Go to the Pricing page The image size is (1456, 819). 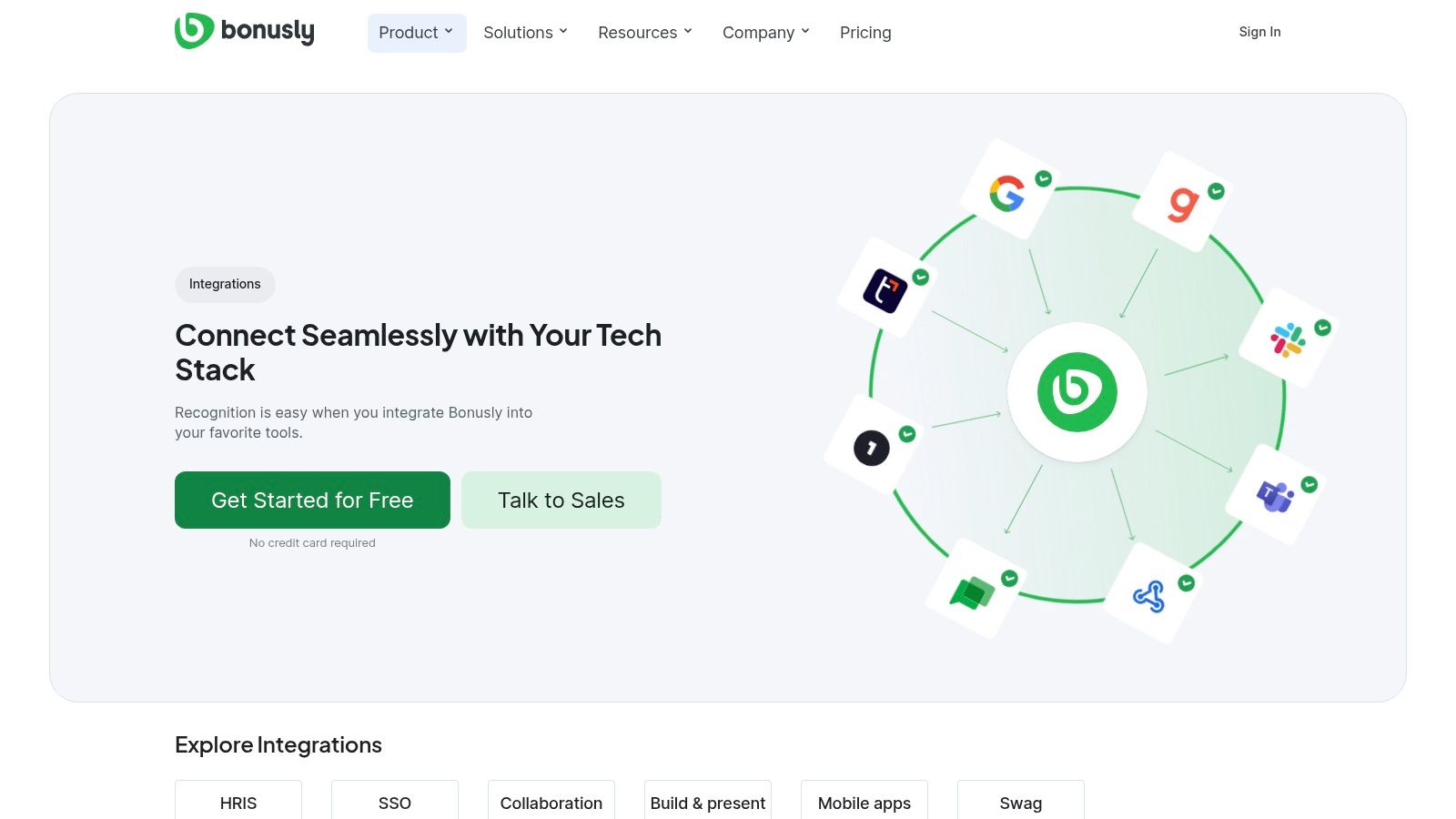tap(864, 33)
